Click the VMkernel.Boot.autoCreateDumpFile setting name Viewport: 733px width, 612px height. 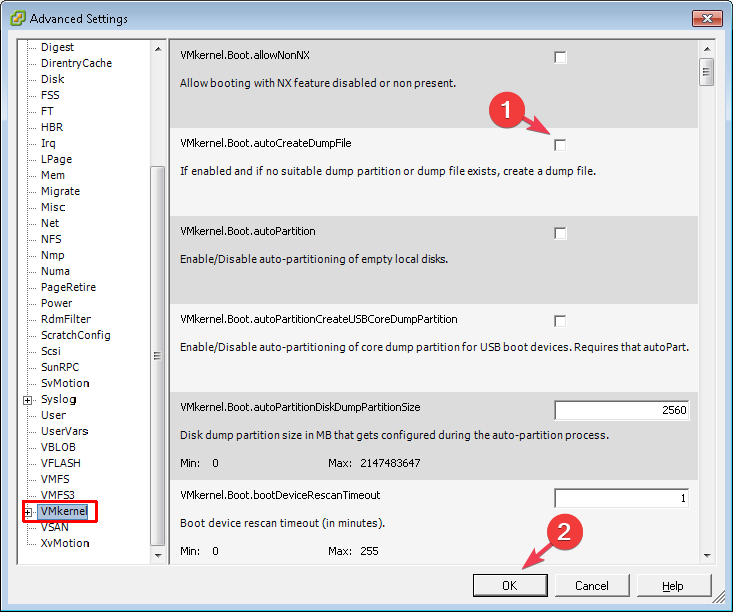266,143
